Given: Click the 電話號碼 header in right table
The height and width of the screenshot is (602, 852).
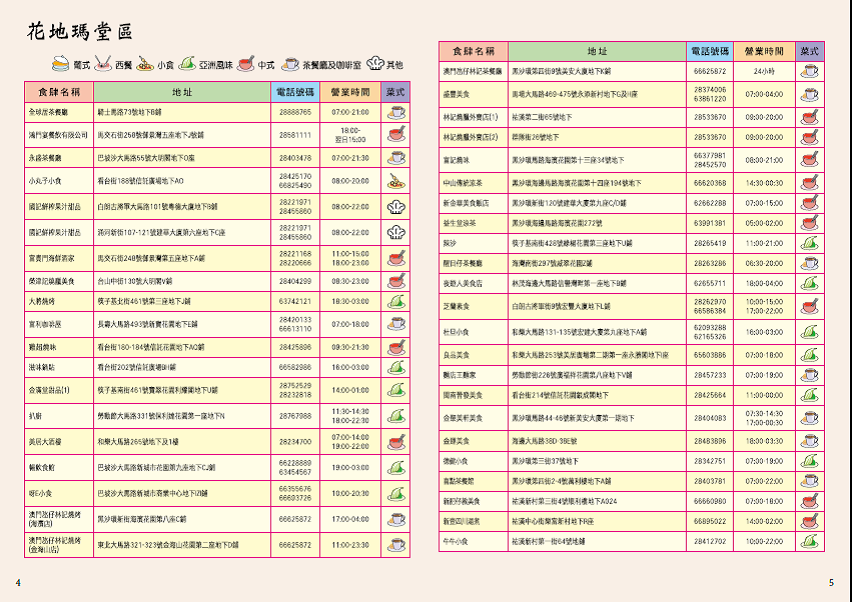Looking at the screenshot, I should point(709,50).
